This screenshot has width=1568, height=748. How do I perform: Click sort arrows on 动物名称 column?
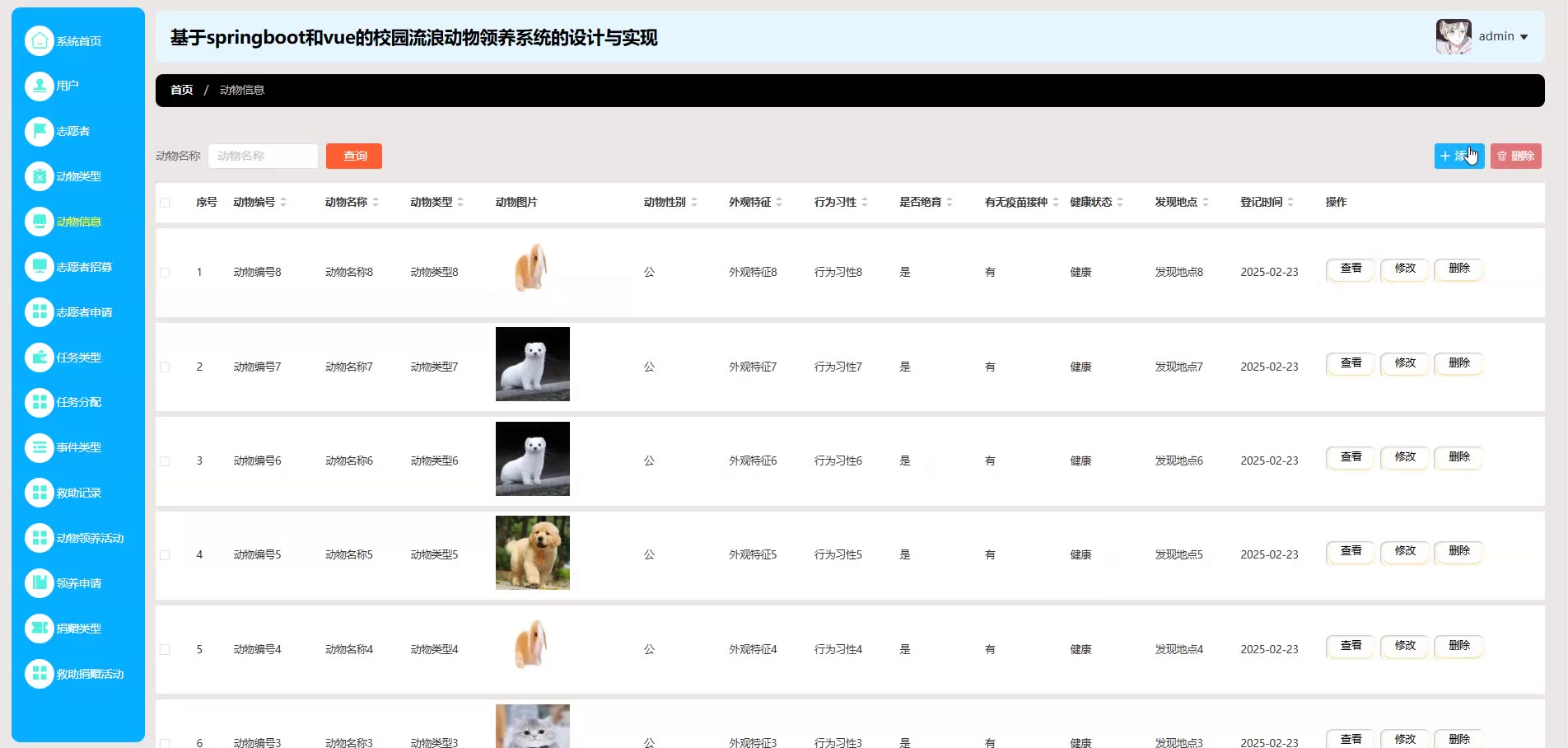pos(376,202)
